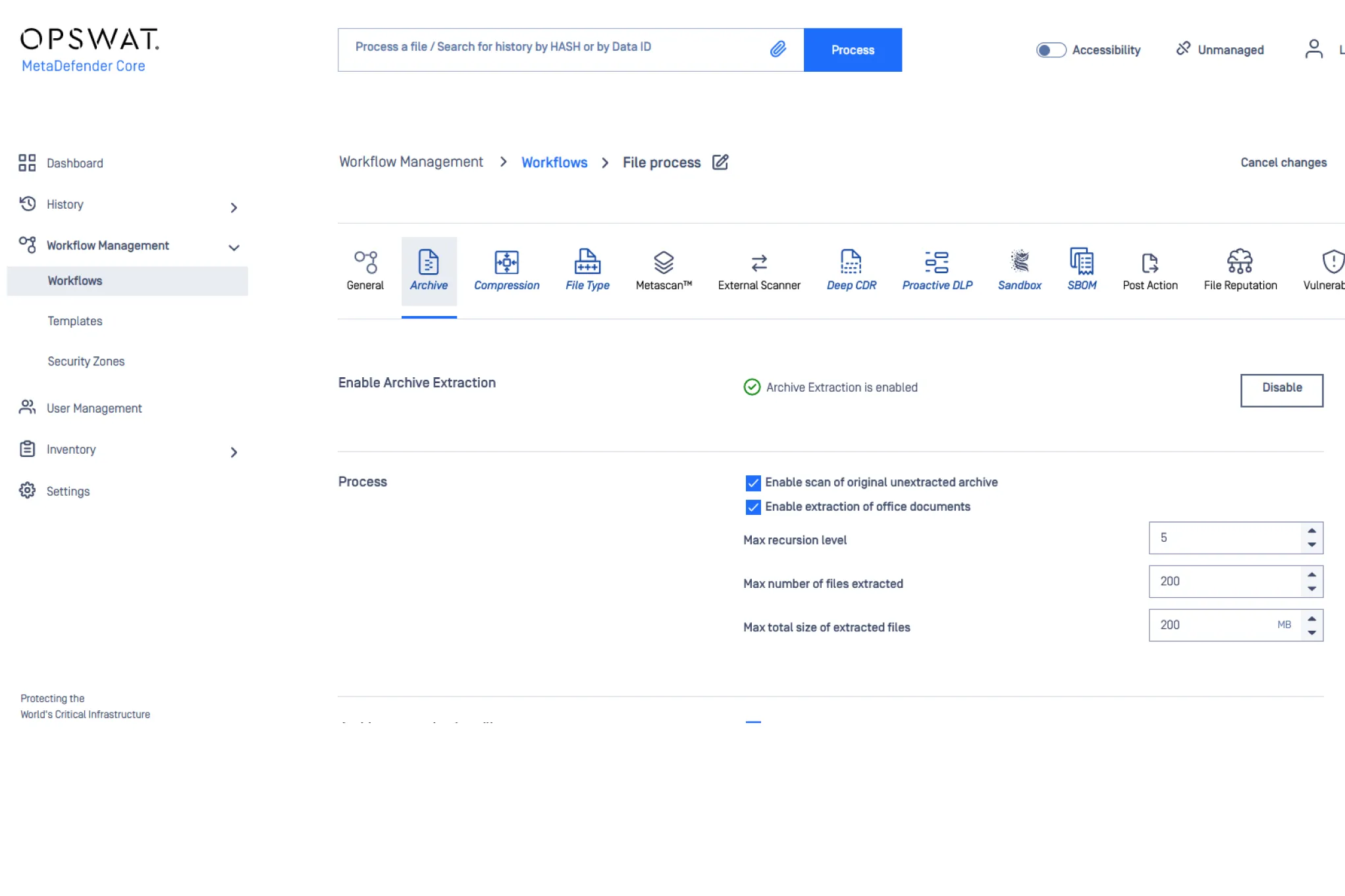Expand the History menu chevron
The image size is (1345, 896).
[234, 208]
